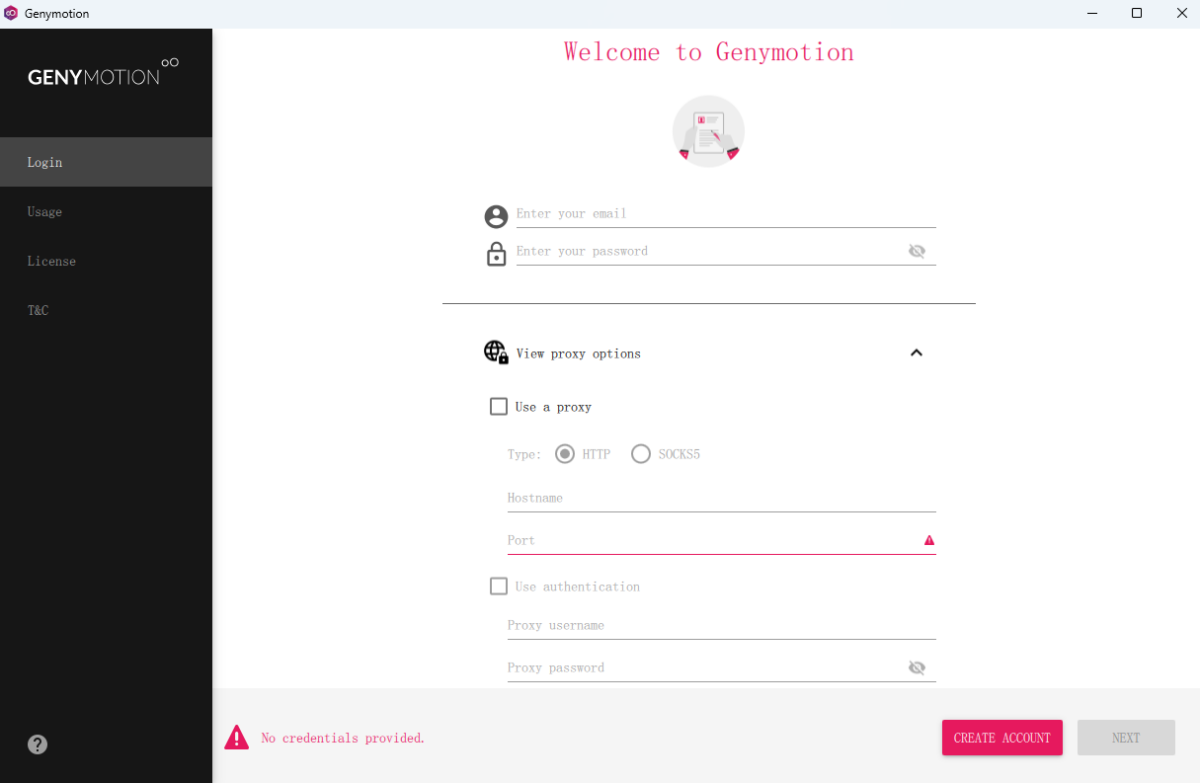
Task: Open the help question mark icon
Action: click(37, 744)
